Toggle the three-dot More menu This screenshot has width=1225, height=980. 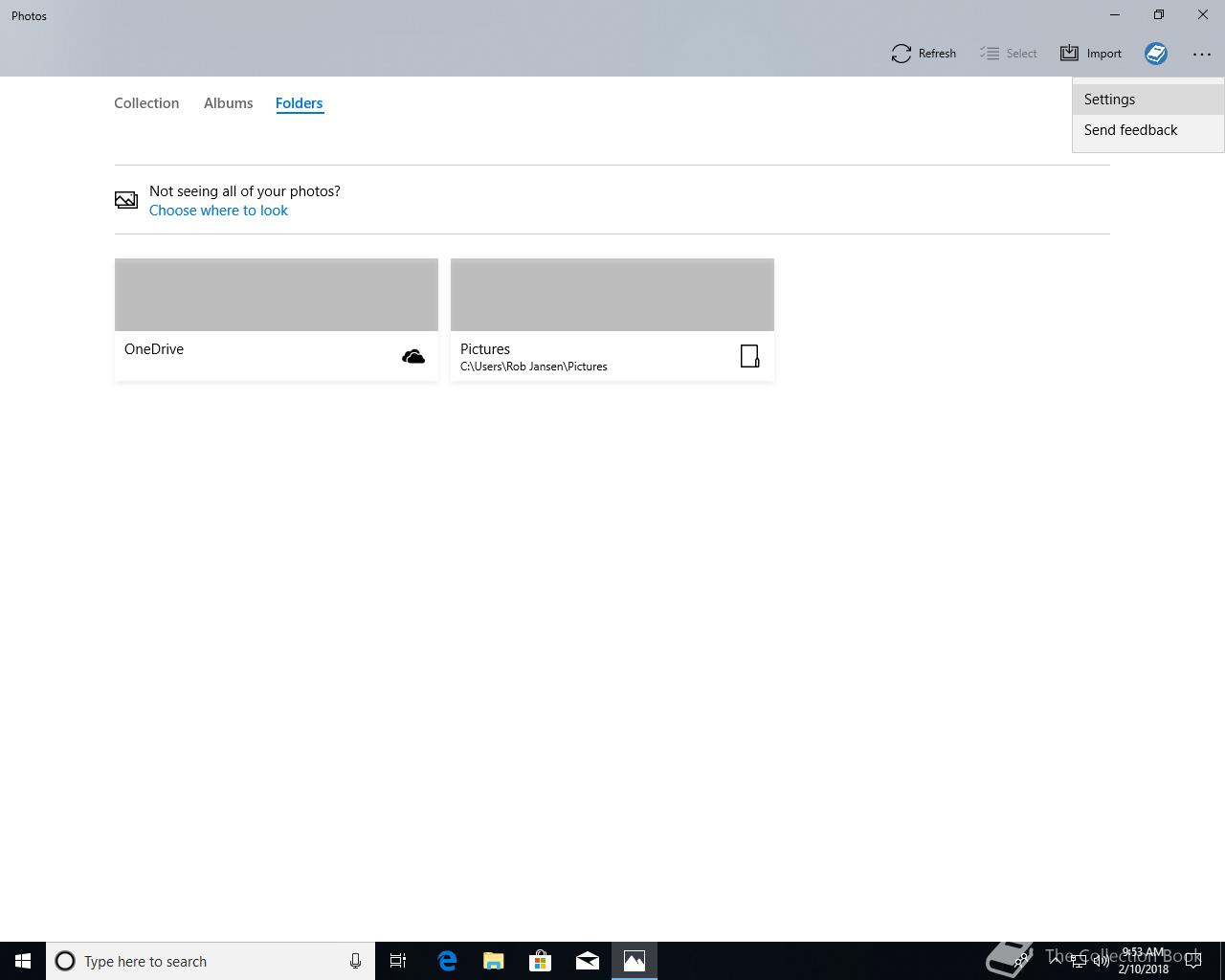click(x=1202, y=54)
